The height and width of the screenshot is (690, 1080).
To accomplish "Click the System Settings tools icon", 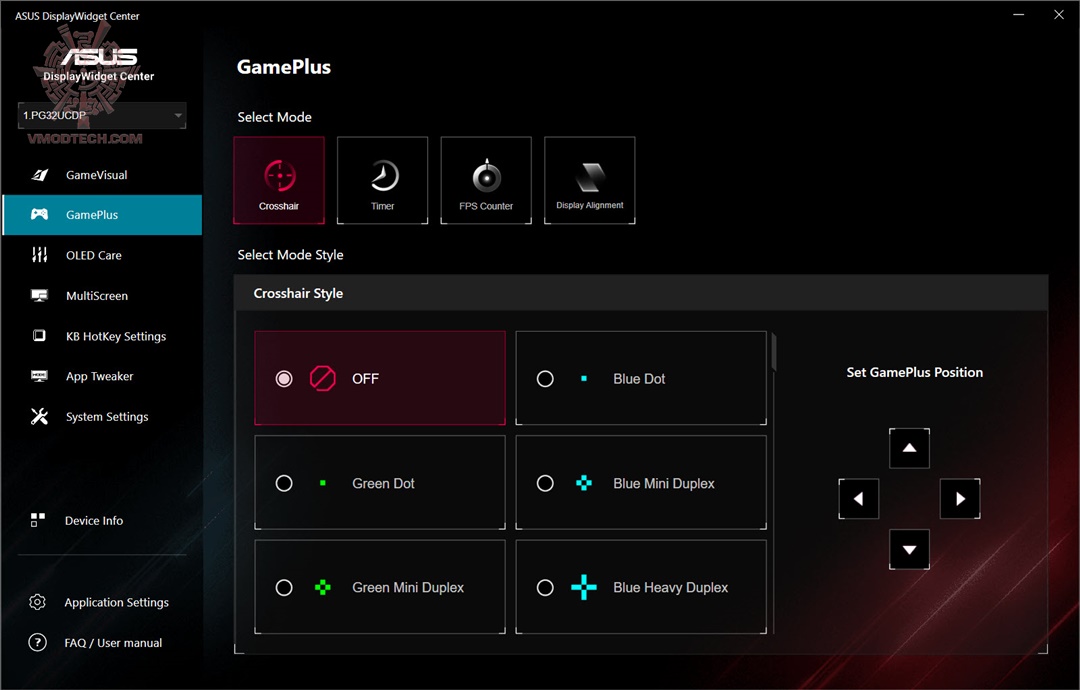I will [x=39, y=416].
